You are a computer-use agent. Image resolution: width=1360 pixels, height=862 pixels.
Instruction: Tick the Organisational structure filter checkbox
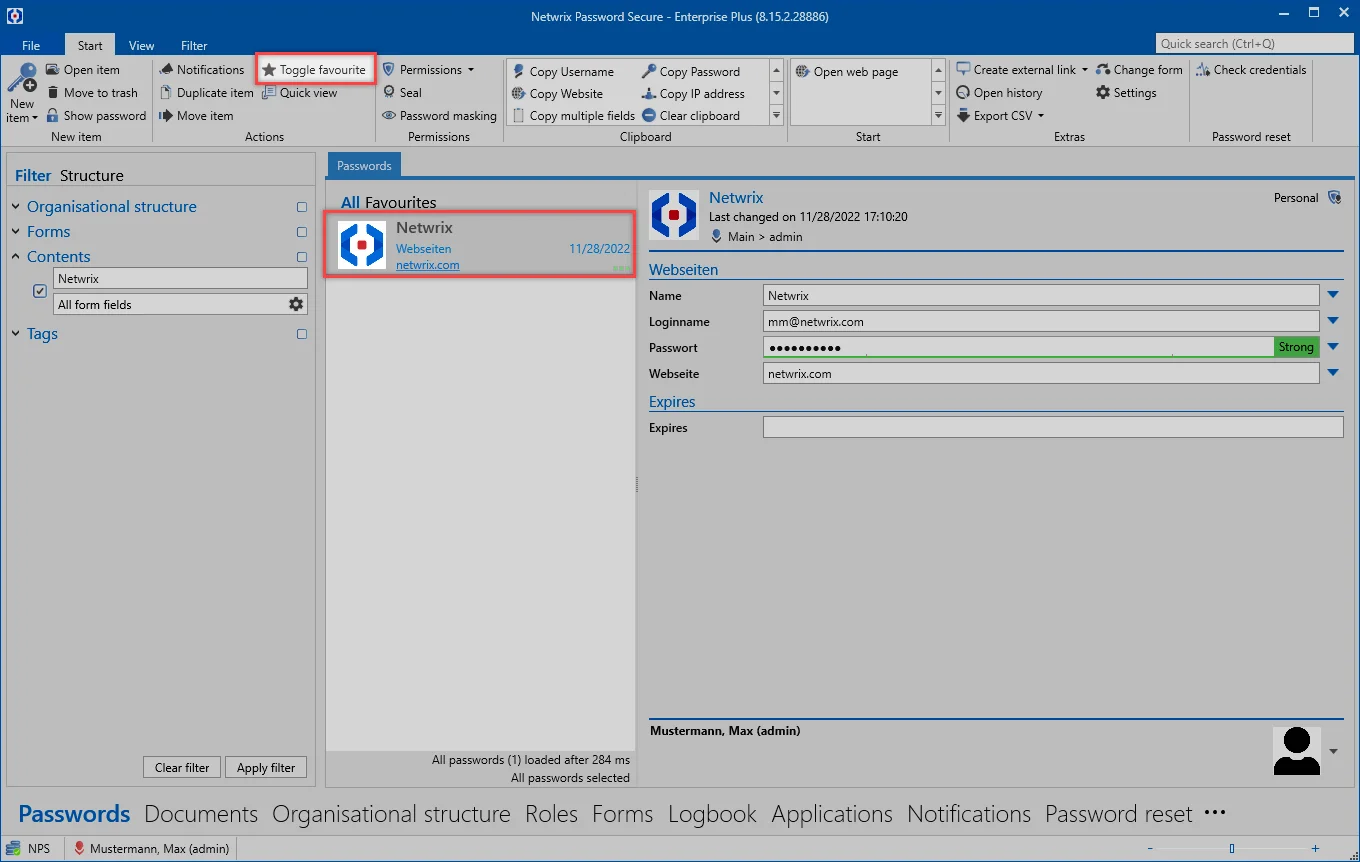[x=302, y=207]
